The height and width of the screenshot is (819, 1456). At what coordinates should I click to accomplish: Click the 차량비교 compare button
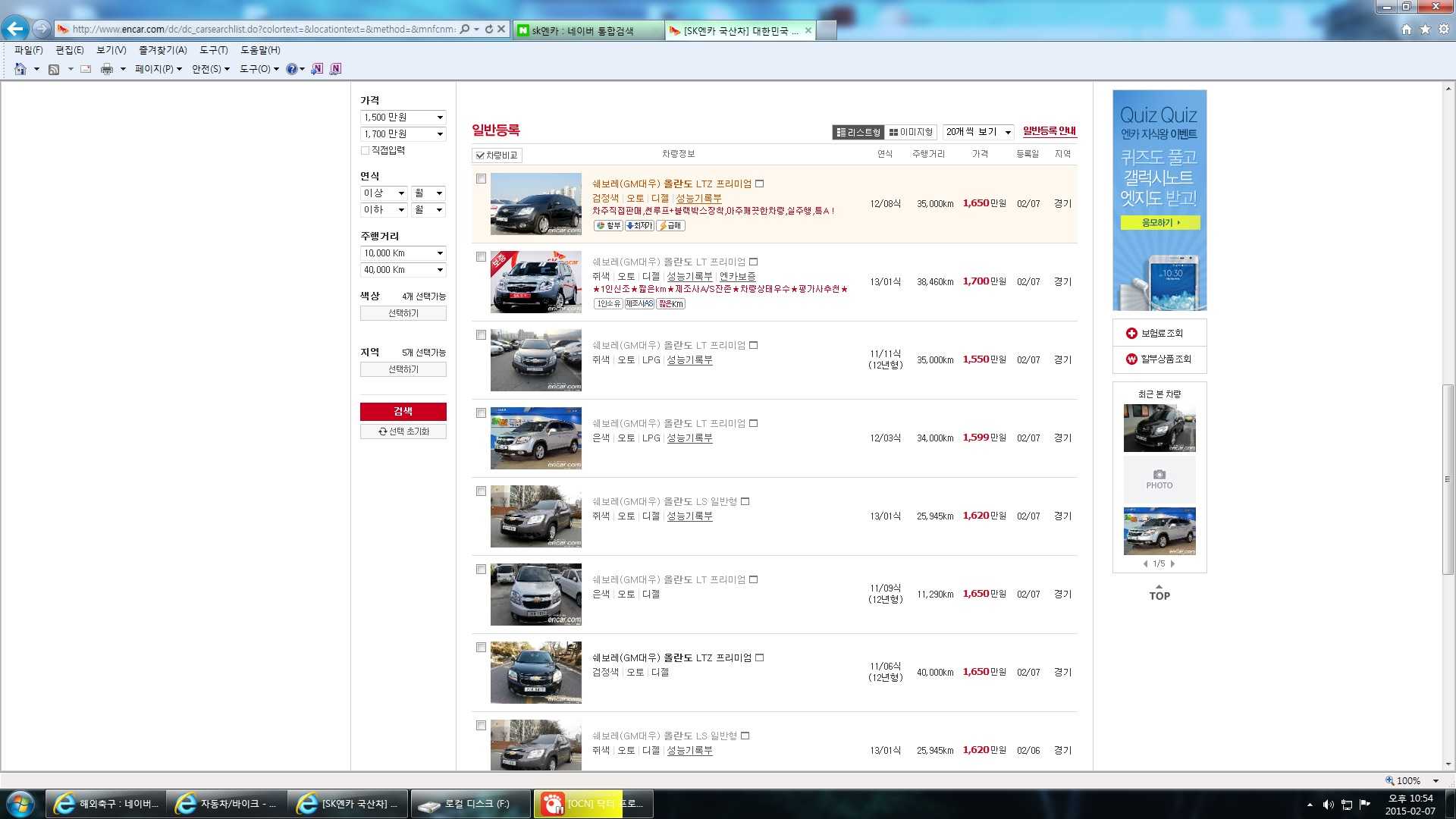(x=497, y=155)
